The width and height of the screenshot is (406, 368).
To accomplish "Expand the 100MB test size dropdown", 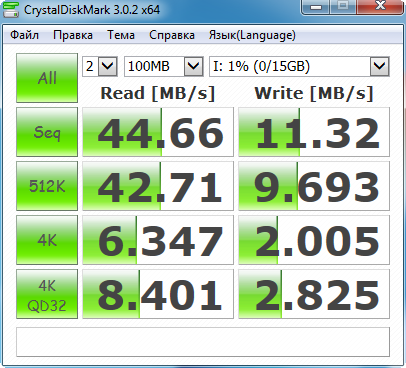I will [x=193, y=66].
